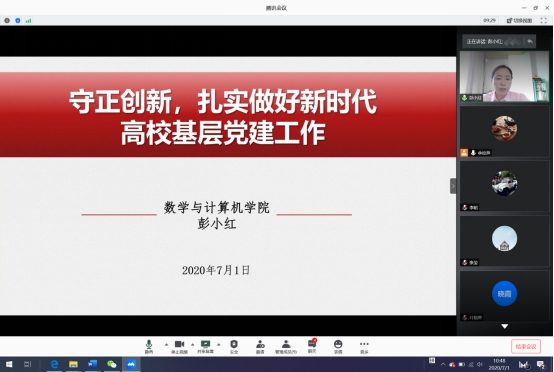The image size is (554, 372).
Task: Open the emoji reactions icon
Action: tap(338, 347)
